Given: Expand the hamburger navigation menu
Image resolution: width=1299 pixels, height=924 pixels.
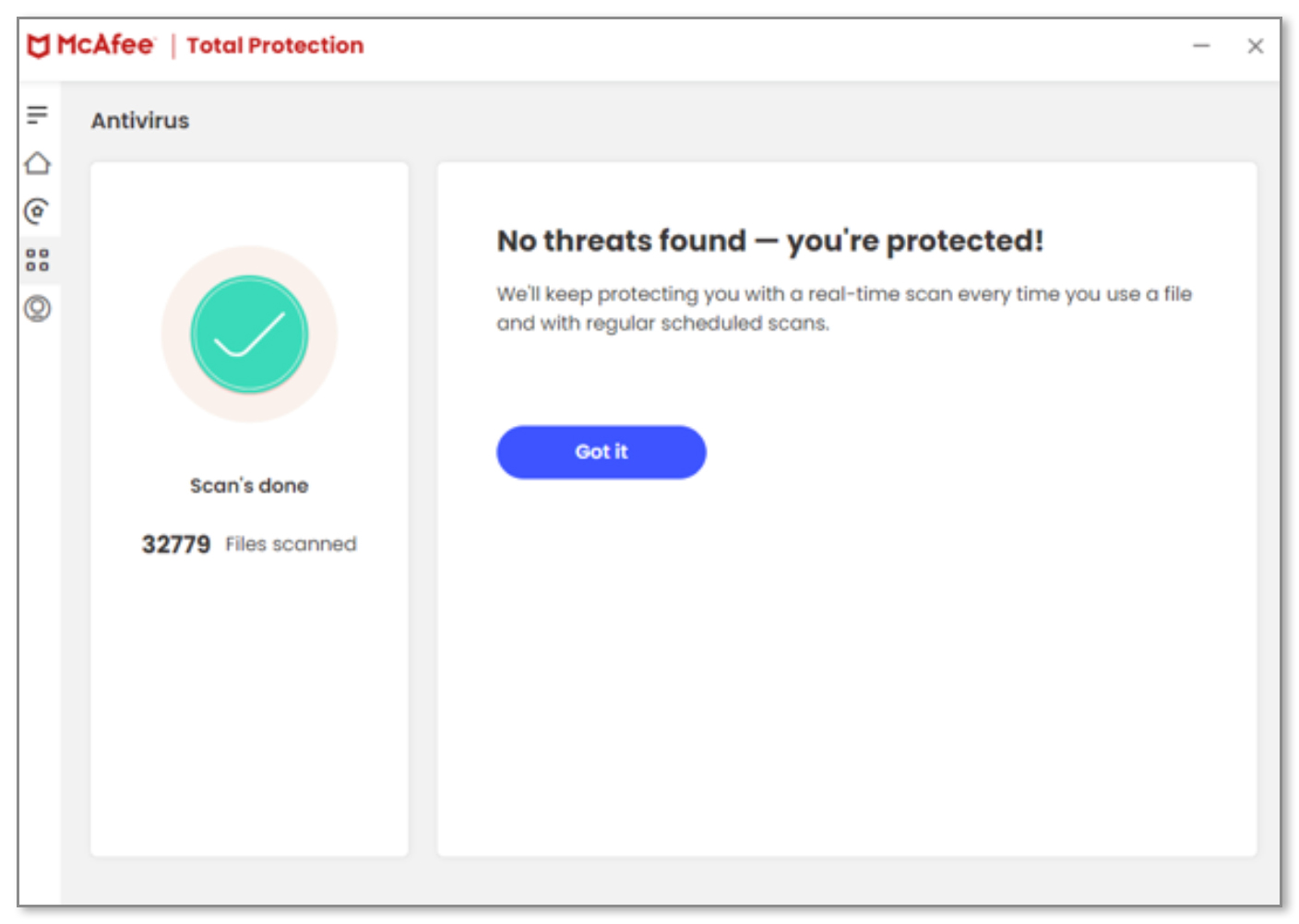Looking at the screenshot, I should 37,114.
